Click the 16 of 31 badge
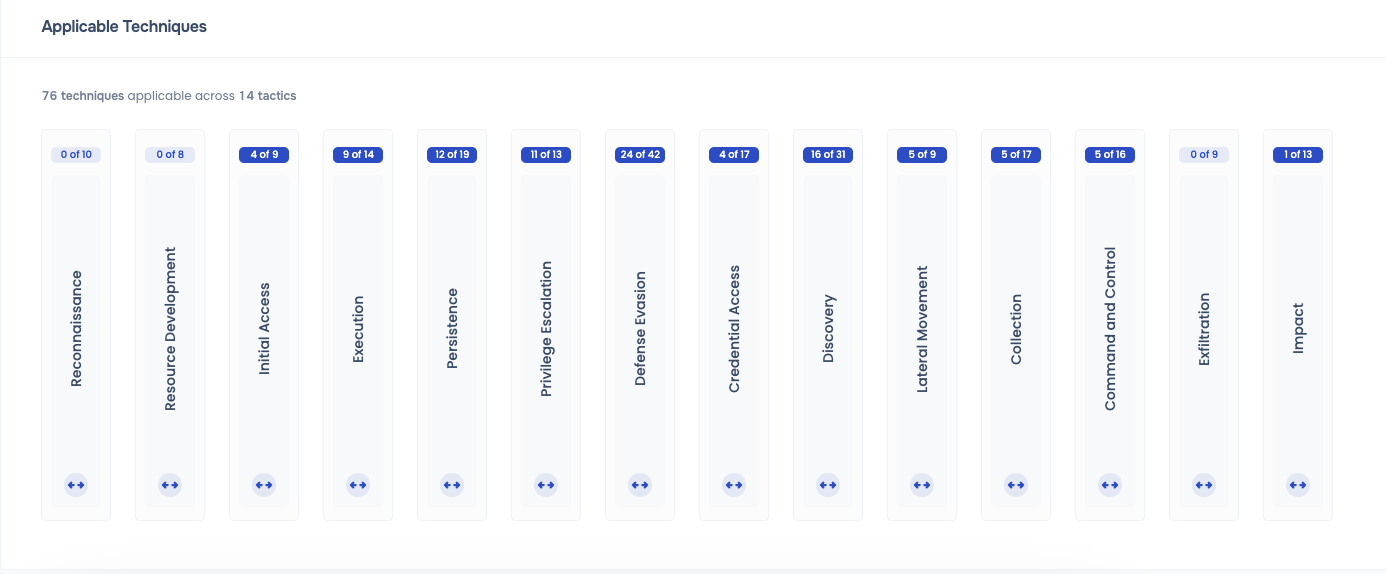The width and height of the screenshot is (1386, 574). (828, 155)
